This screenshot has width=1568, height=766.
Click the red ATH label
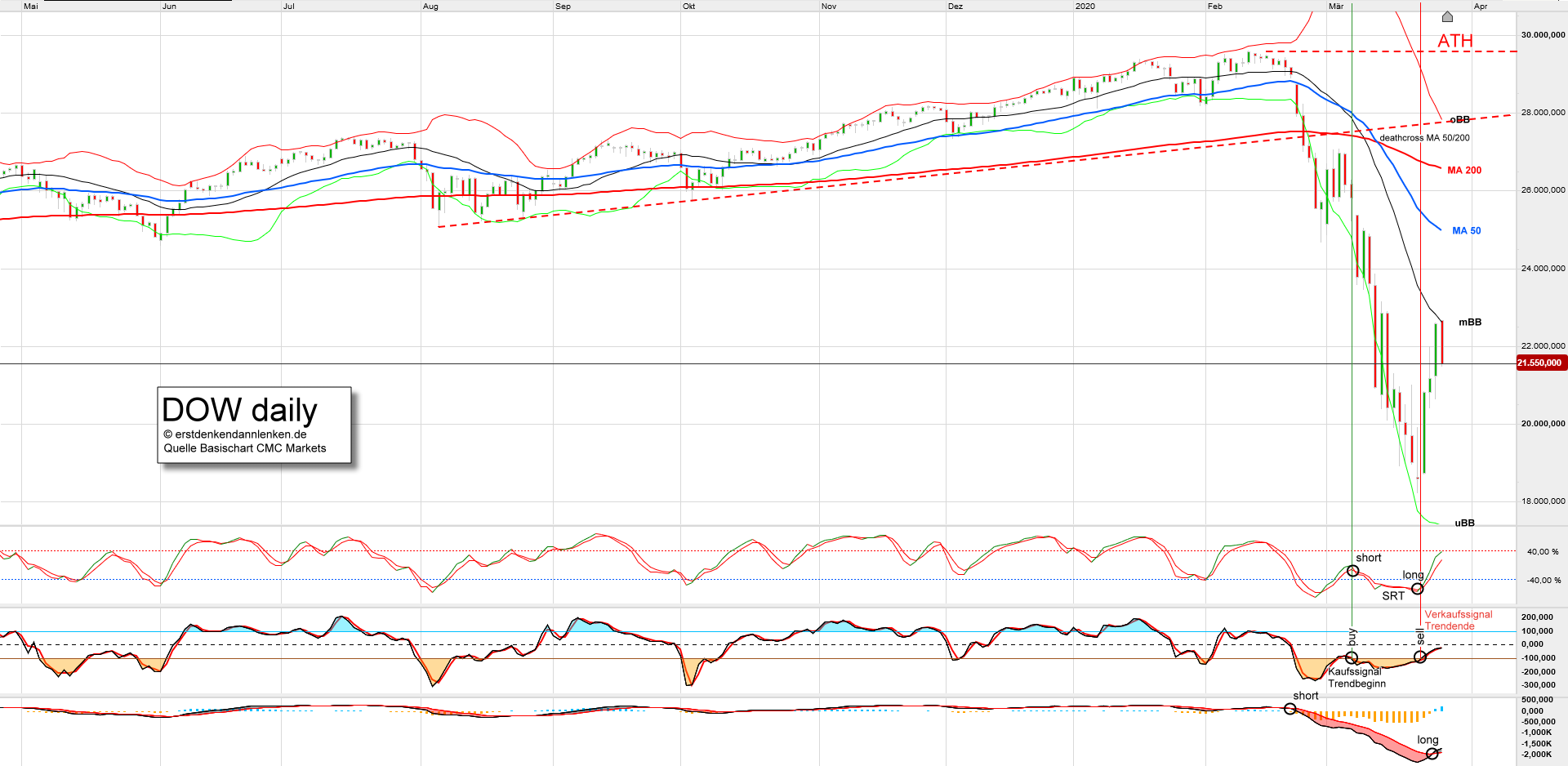point(1455,41)
